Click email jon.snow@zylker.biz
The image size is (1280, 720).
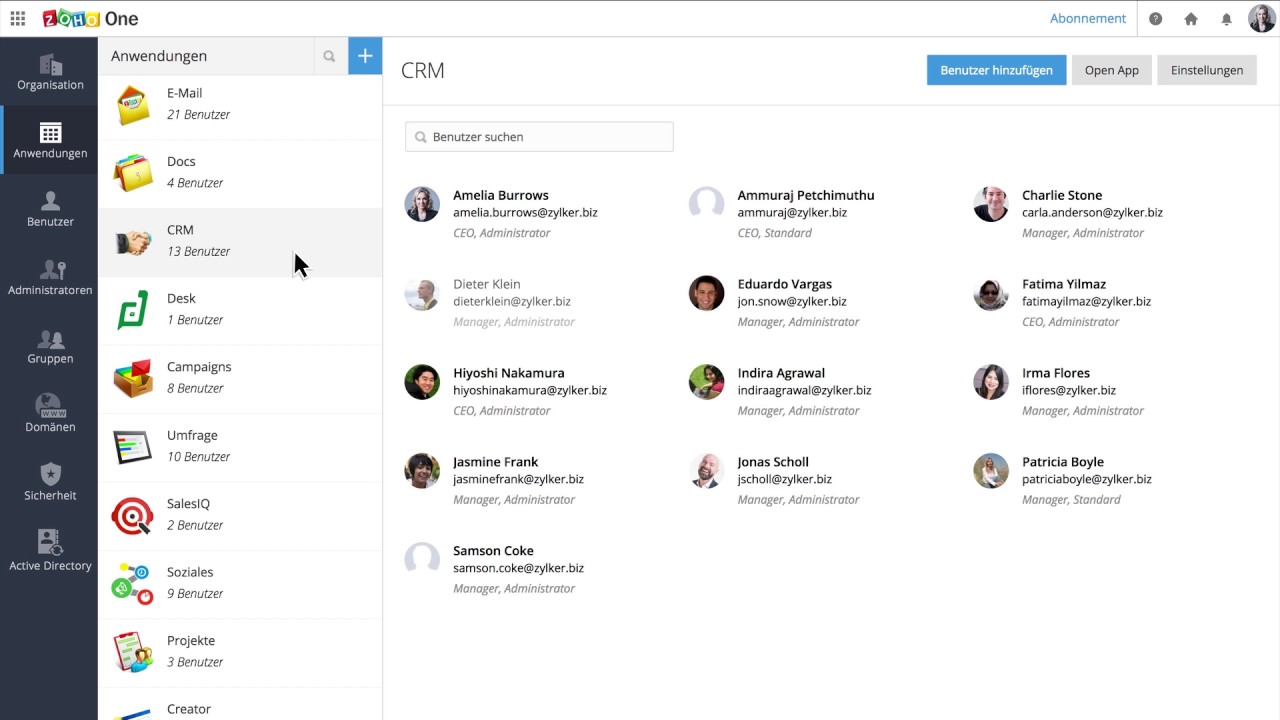tap(792, 302)
